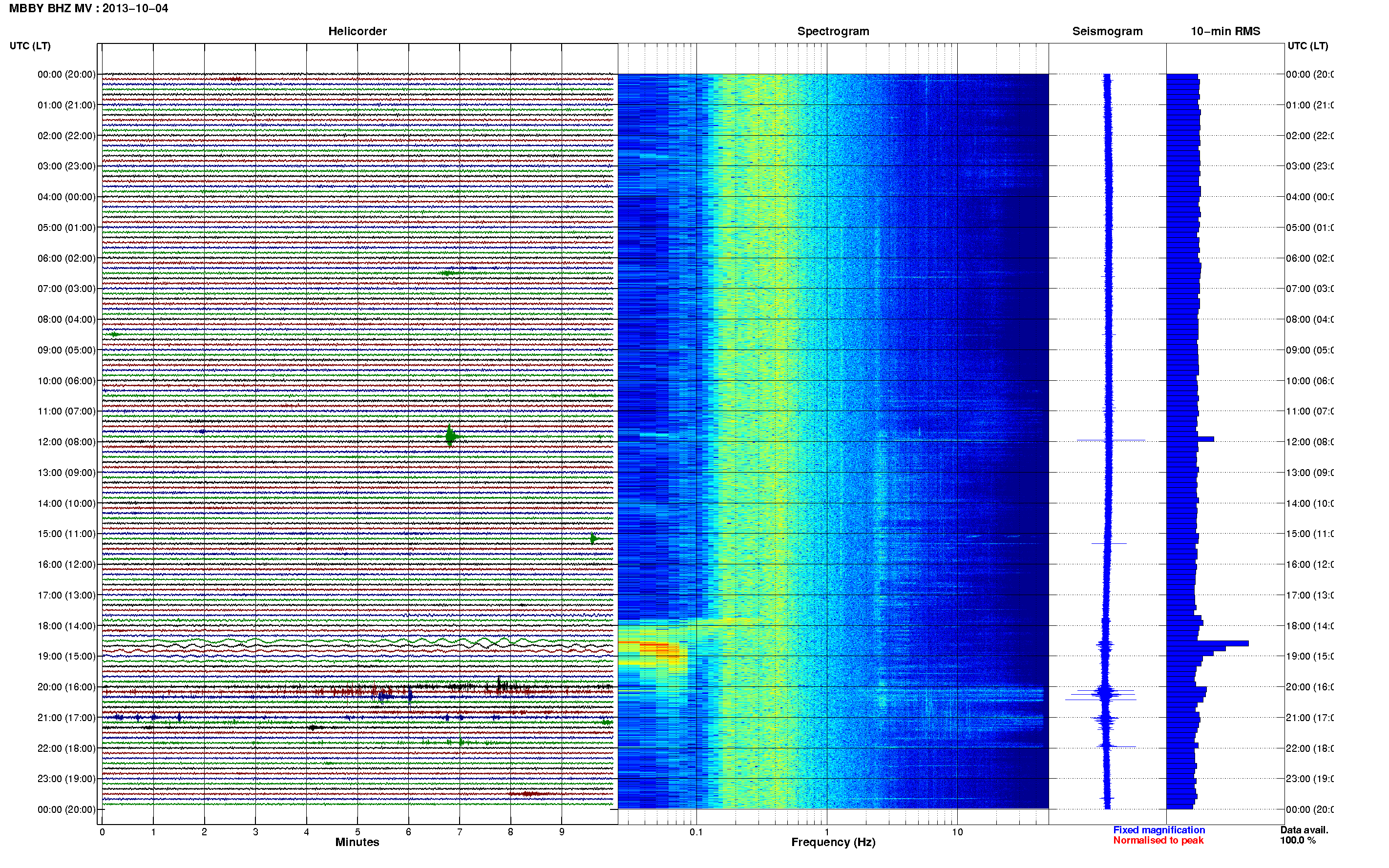The height and width of the screenshot is (868, 1389).
Task: Click the "Seismogram" panel heading
Action: pos(1107,31)
